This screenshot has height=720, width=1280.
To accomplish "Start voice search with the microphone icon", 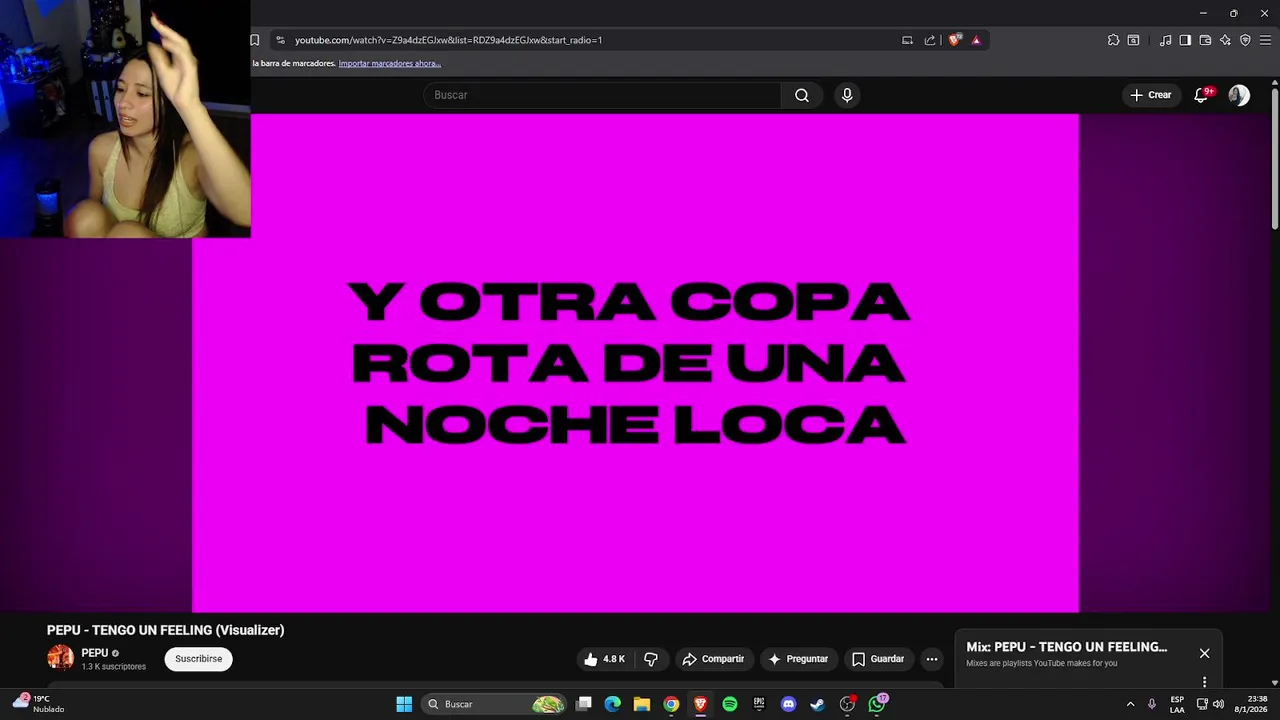I will [847, 95].
